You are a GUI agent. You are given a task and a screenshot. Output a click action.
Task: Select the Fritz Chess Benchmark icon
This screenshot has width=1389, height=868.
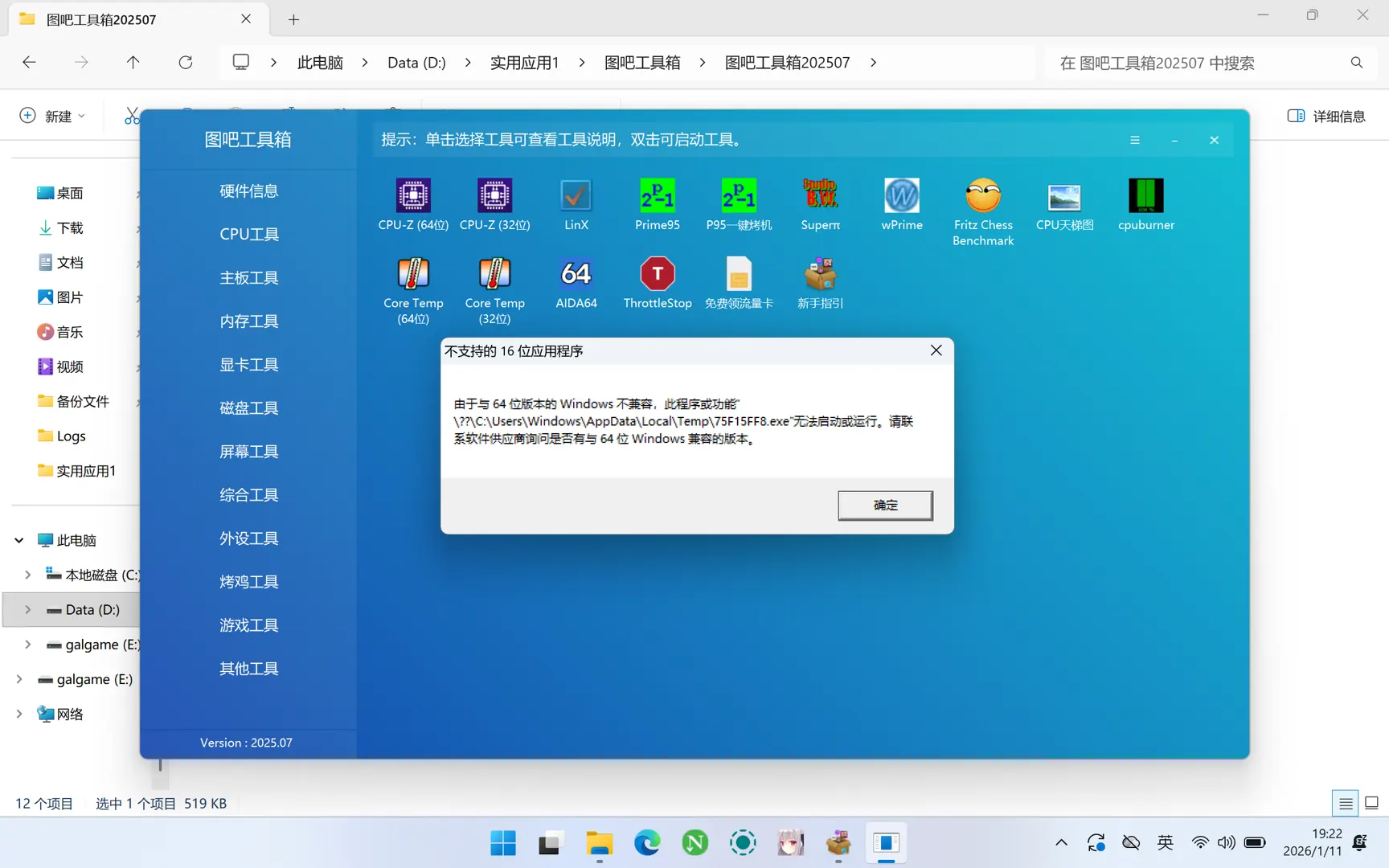pyautogui.click(x=983, y=195)
